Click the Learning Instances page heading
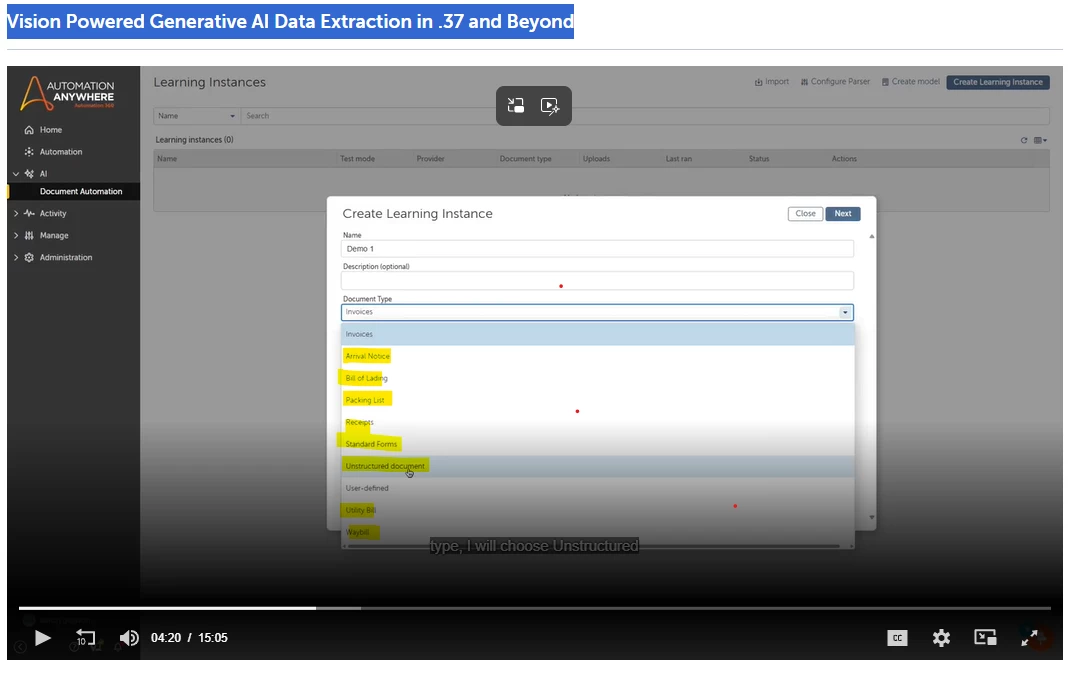The image size is (1075, 687). [209, 82]
